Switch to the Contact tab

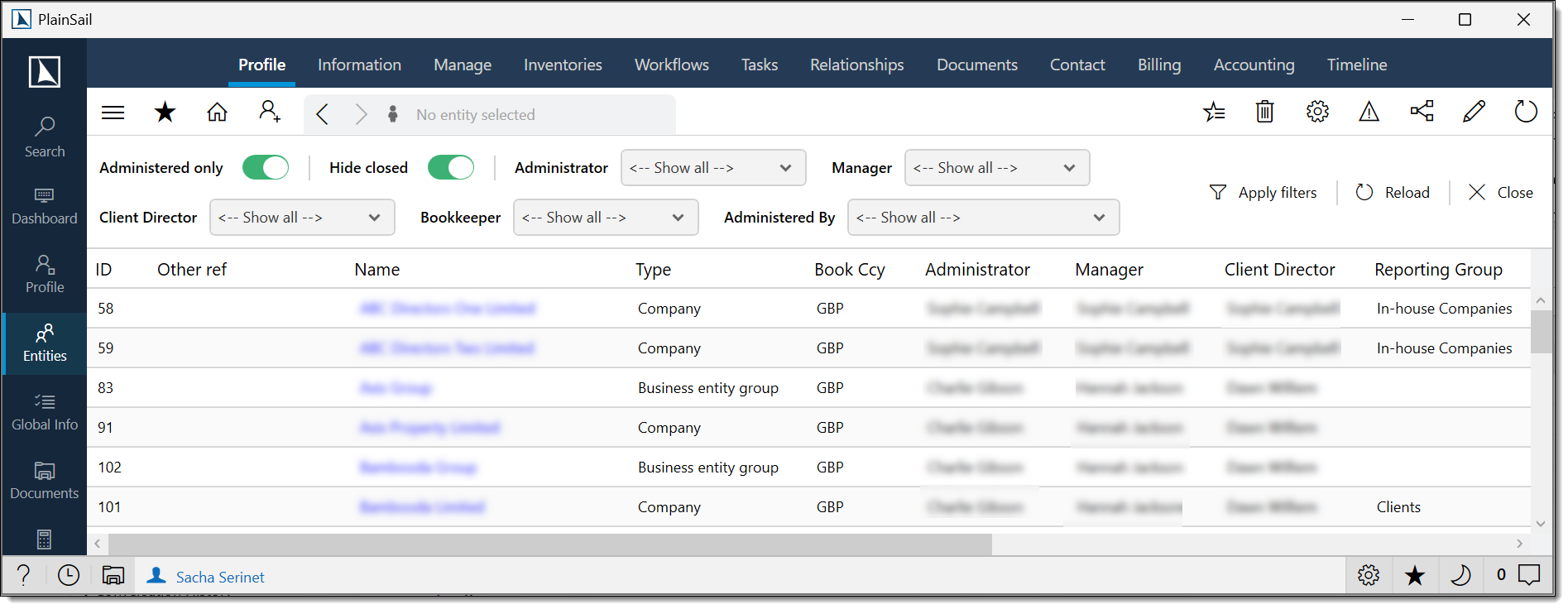[1077, 65]
